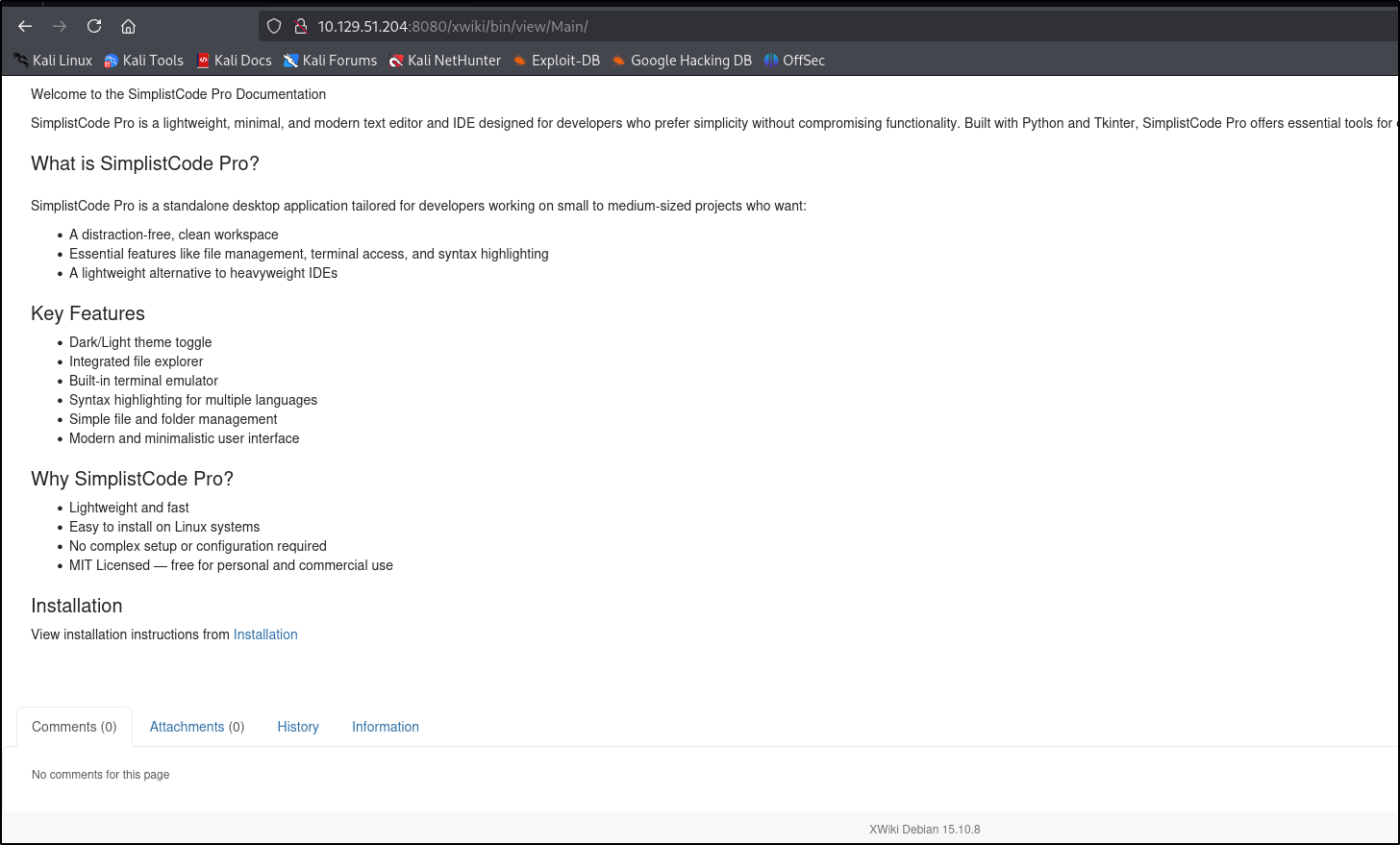Click the browser forward arrow
1400x845 pixels.
tap(60, 26)
